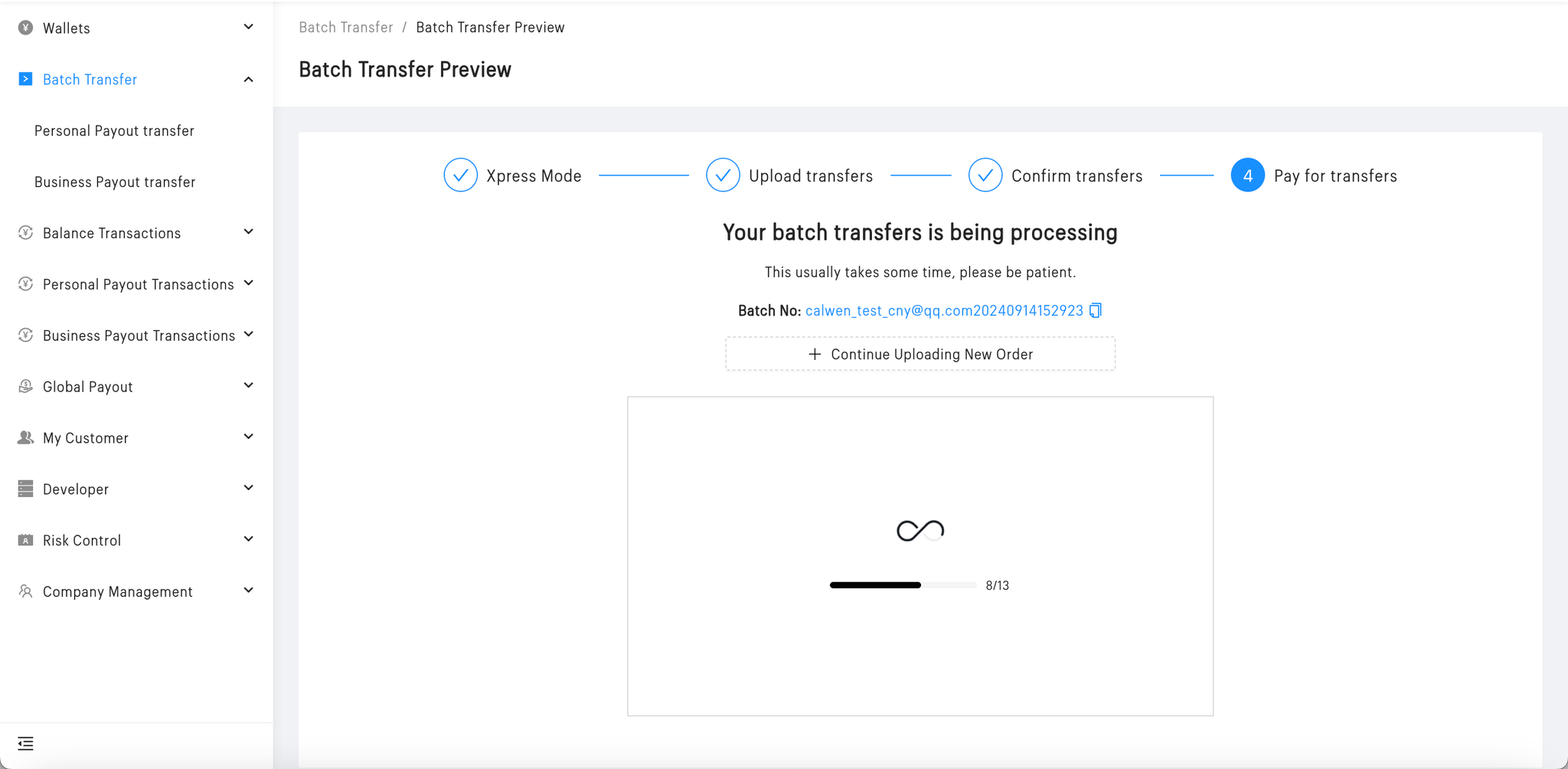
Task: Expand the Balance Transactions chevron
Action: click(x=248, y=232)
